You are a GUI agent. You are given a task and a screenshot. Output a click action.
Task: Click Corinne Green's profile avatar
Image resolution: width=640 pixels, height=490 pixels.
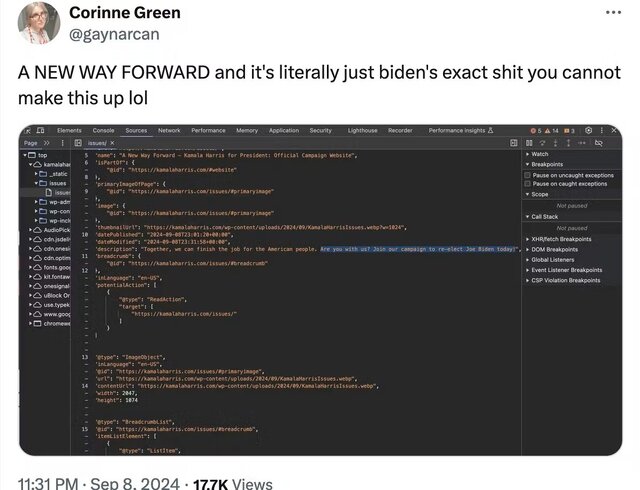[x=34, y=24]
